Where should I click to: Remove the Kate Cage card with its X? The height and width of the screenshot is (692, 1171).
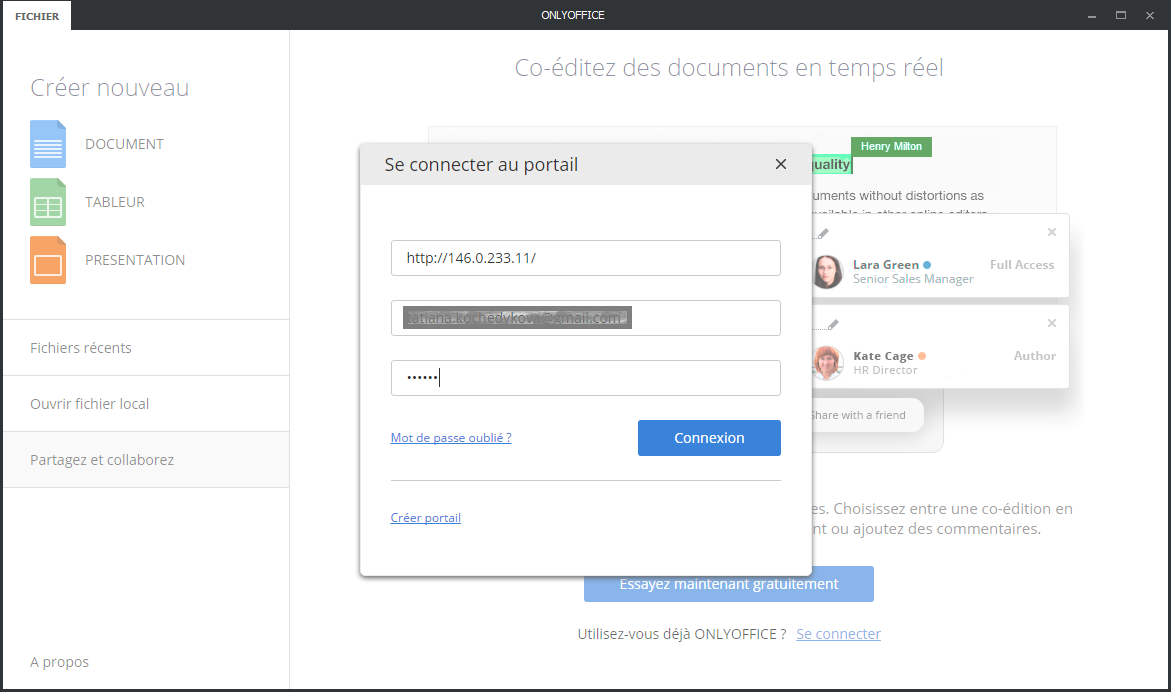(1051, 323)
